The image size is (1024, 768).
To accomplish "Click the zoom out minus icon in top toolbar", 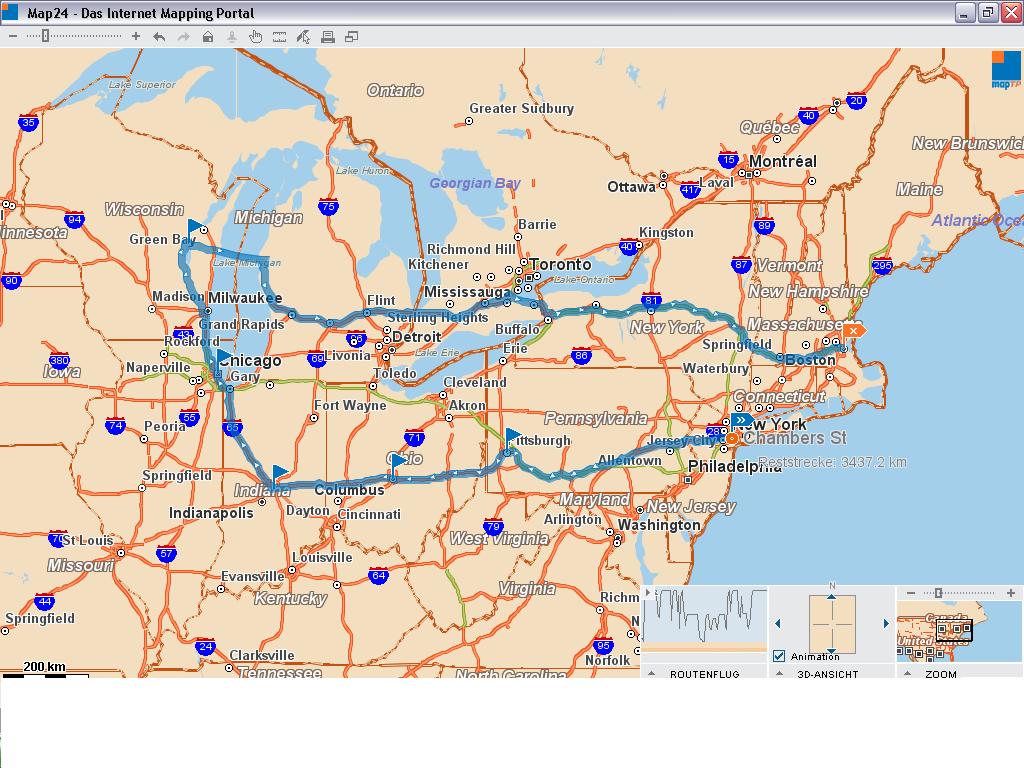I will [13, 37].
